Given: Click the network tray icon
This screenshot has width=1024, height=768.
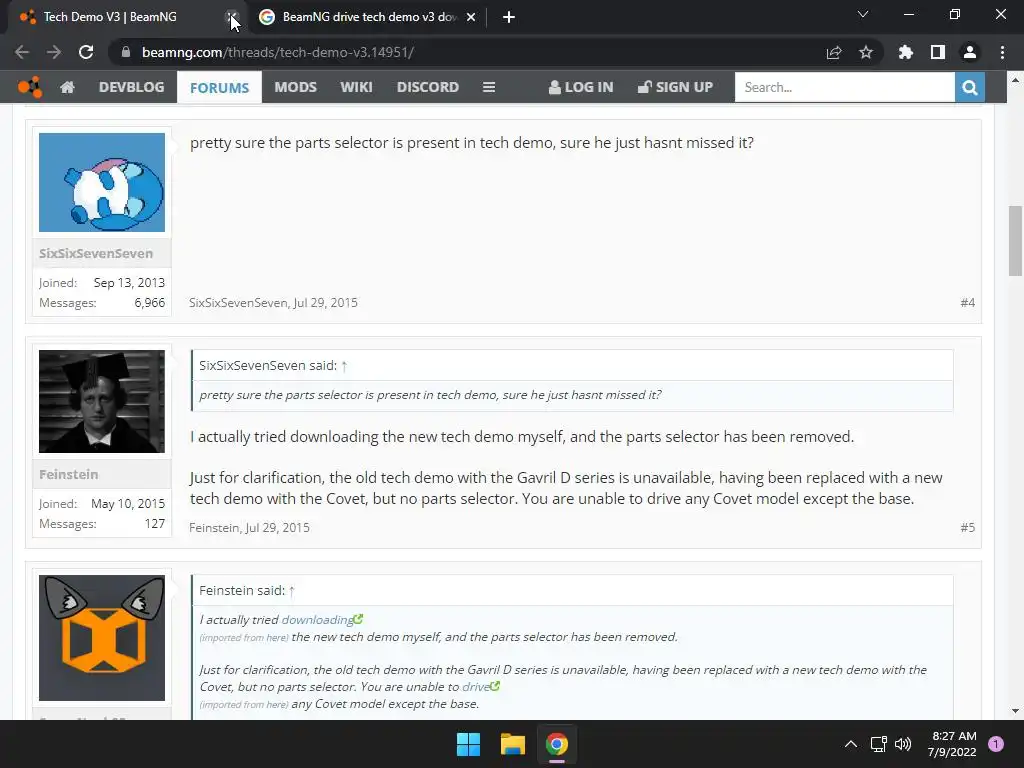Looking at the screenshot, I should pos(878,744).
